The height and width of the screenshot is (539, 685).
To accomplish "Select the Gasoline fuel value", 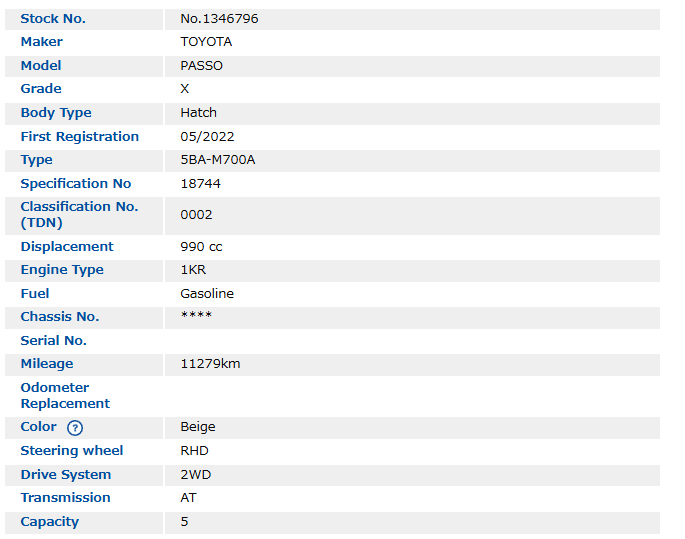I will pyautogui.click(x=207, y=294).
